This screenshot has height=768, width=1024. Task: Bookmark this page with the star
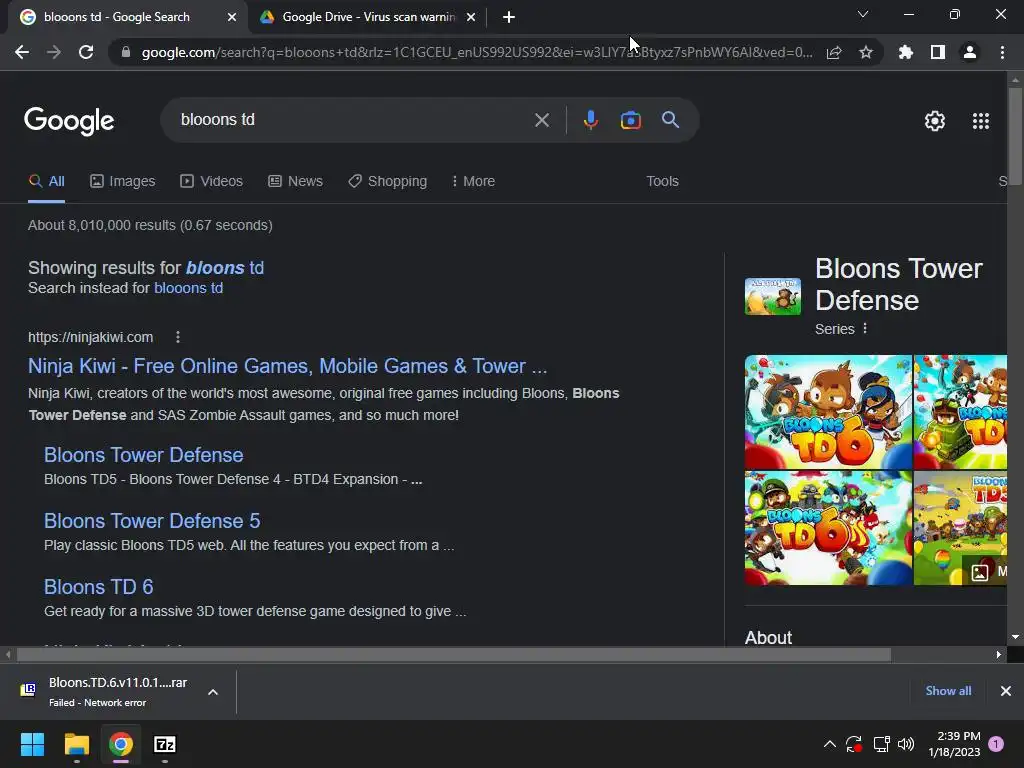click(x=866, y=52)
